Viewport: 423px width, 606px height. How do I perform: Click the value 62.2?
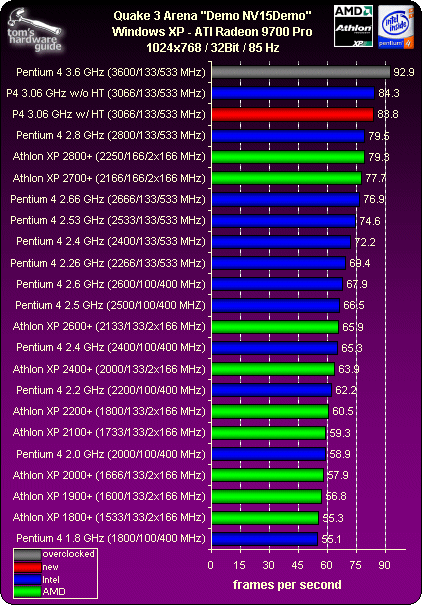pos(346,390)
